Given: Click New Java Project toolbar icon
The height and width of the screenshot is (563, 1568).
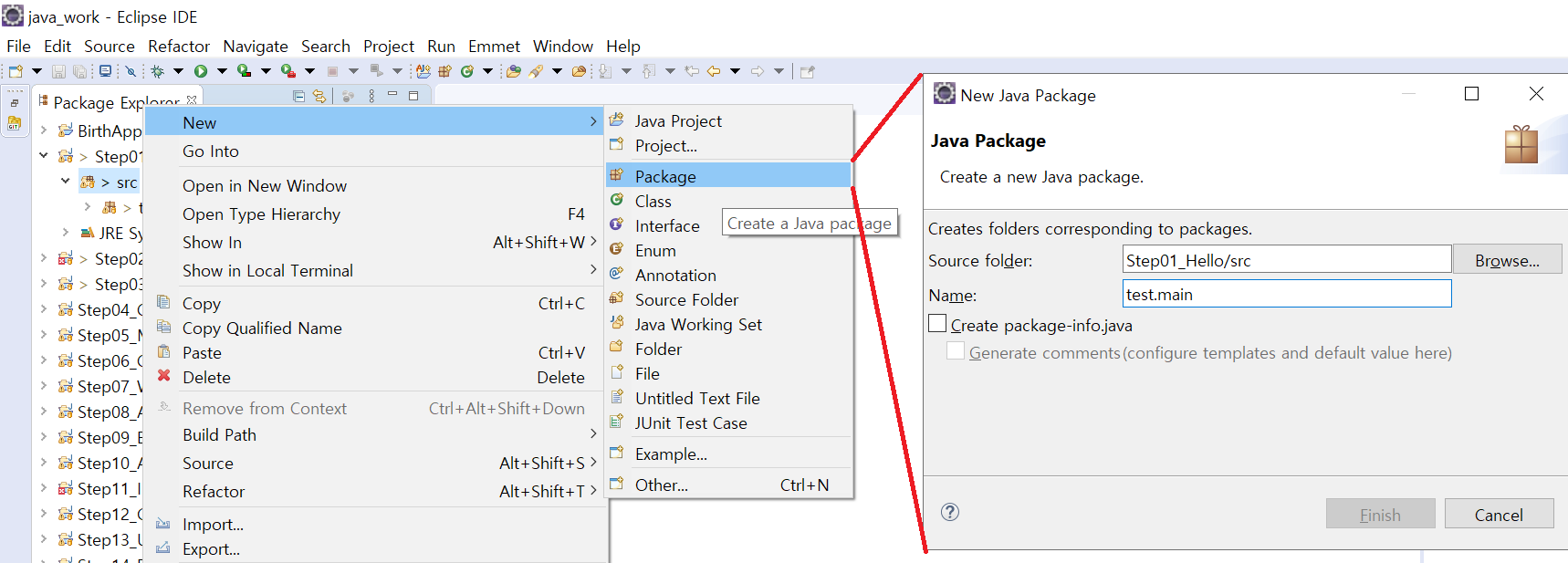Looking at the screenshot, I should [423, 71].
